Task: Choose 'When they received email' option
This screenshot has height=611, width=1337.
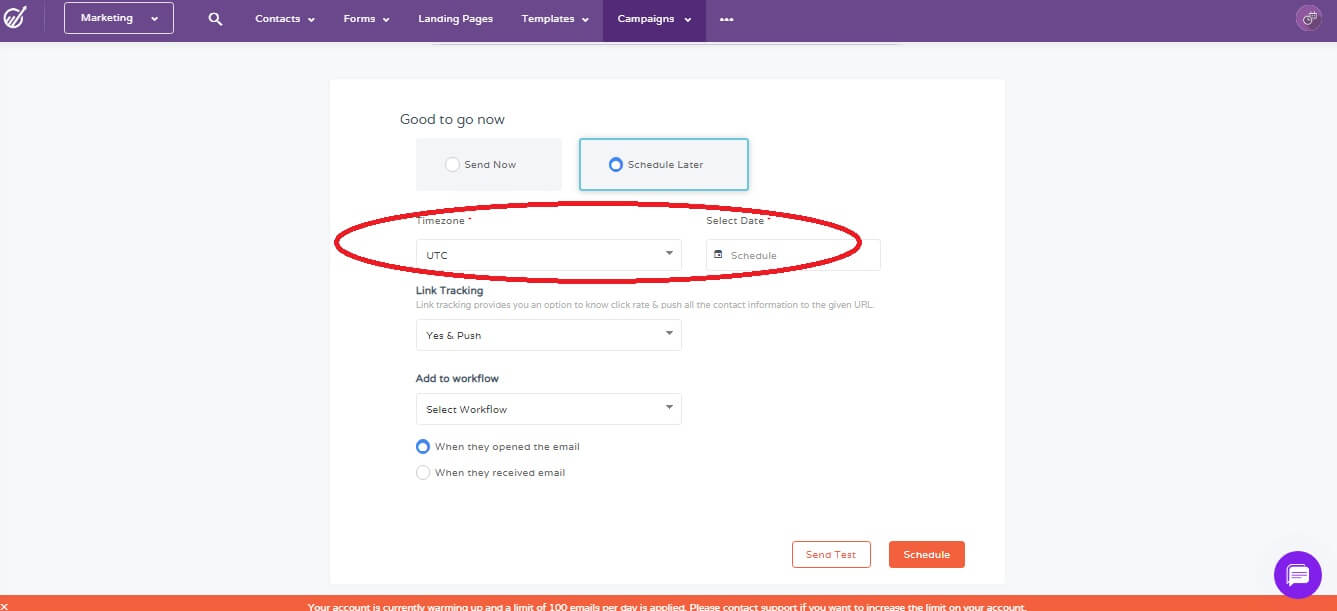Action: (x=423, y=471)
